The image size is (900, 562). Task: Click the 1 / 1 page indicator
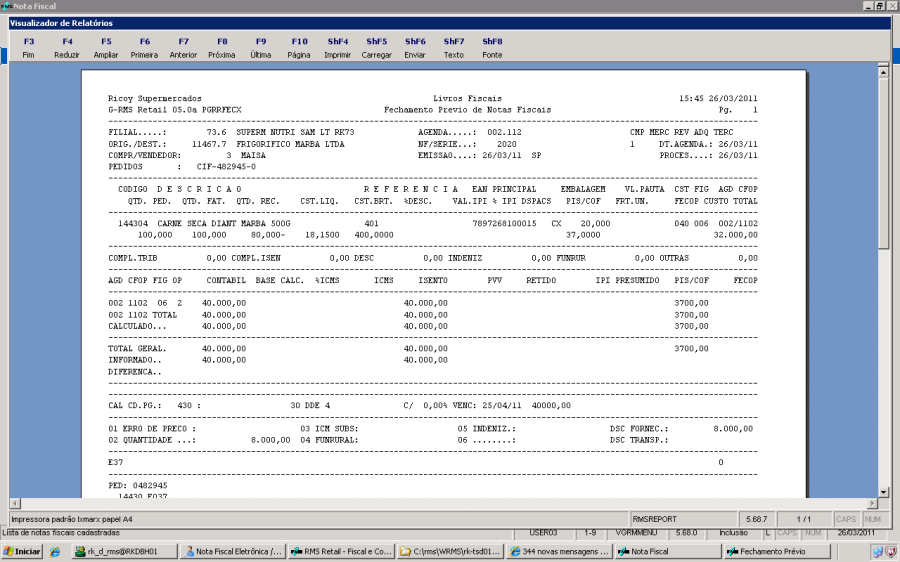[x=804, y=519]
